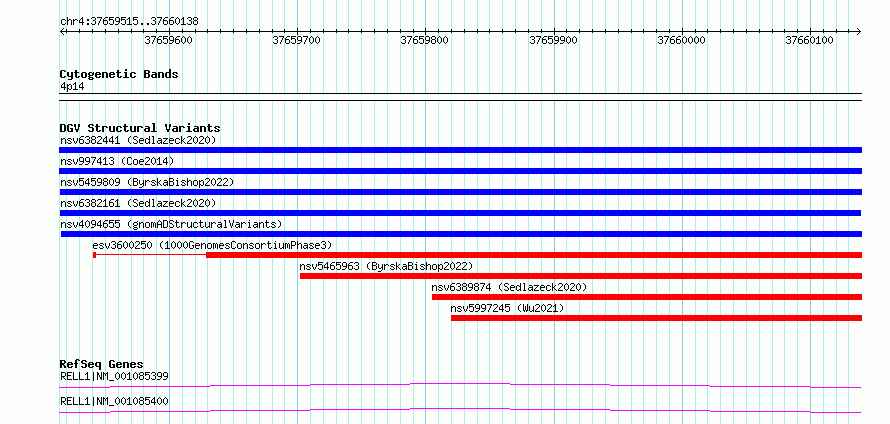This screenshot has height=424, width=890.
Task: Click the left arrowhead of the ruler
Action: [x=62, y=31]
